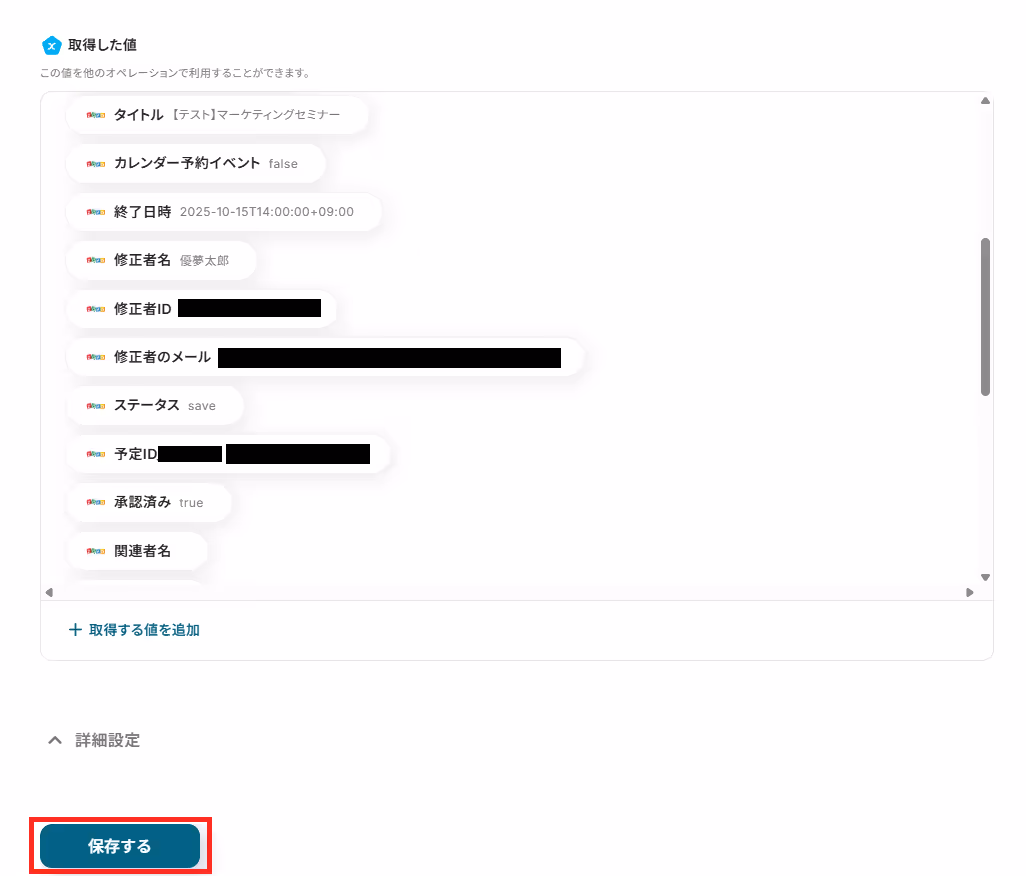Click the icon beside 修正者名
This screenshot has width=1026, height=876.
coord(96,260)
